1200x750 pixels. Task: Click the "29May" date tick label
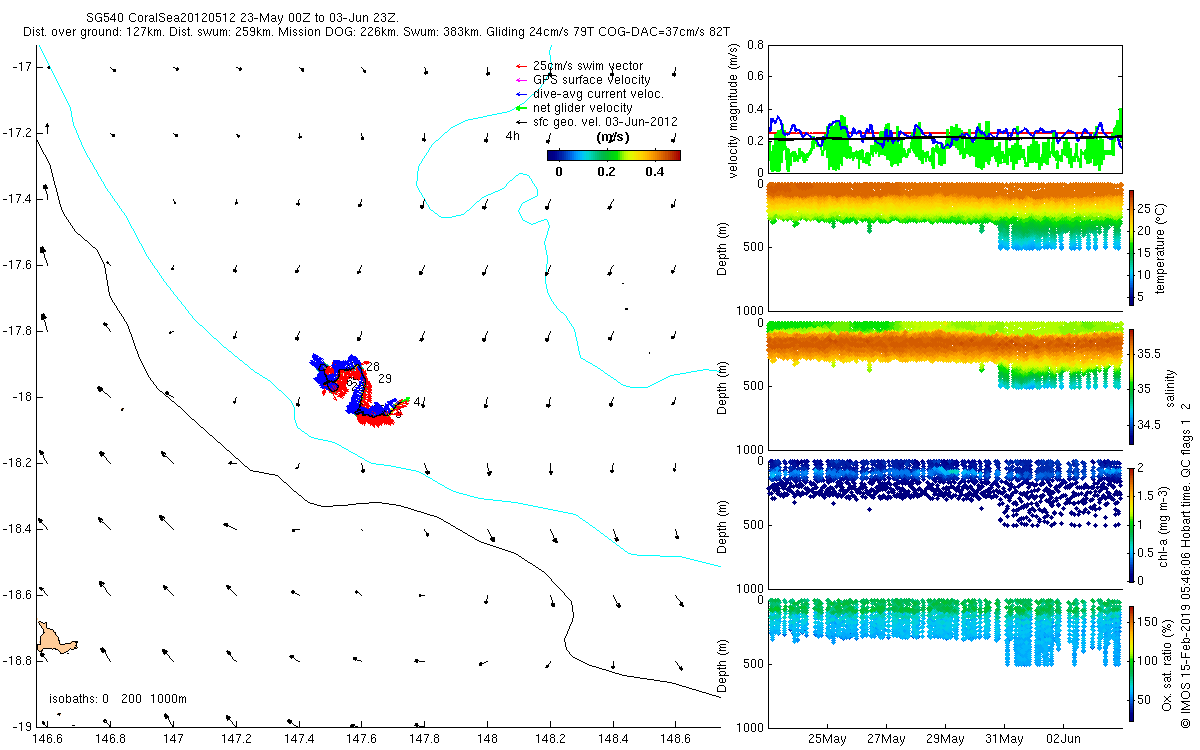point(945,739)
